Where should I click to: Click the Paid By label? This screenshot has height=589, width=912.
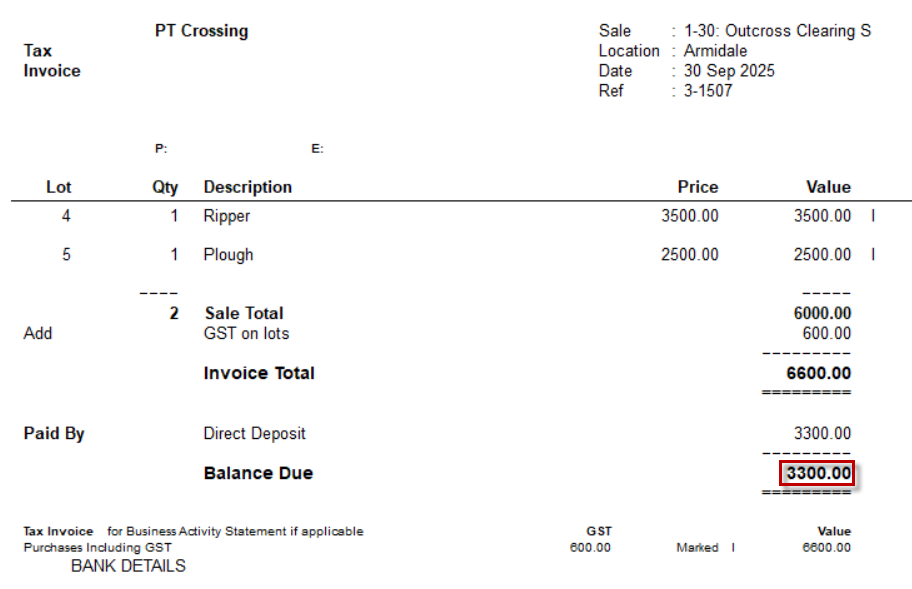pyautogui.click(x=54, y=434)
